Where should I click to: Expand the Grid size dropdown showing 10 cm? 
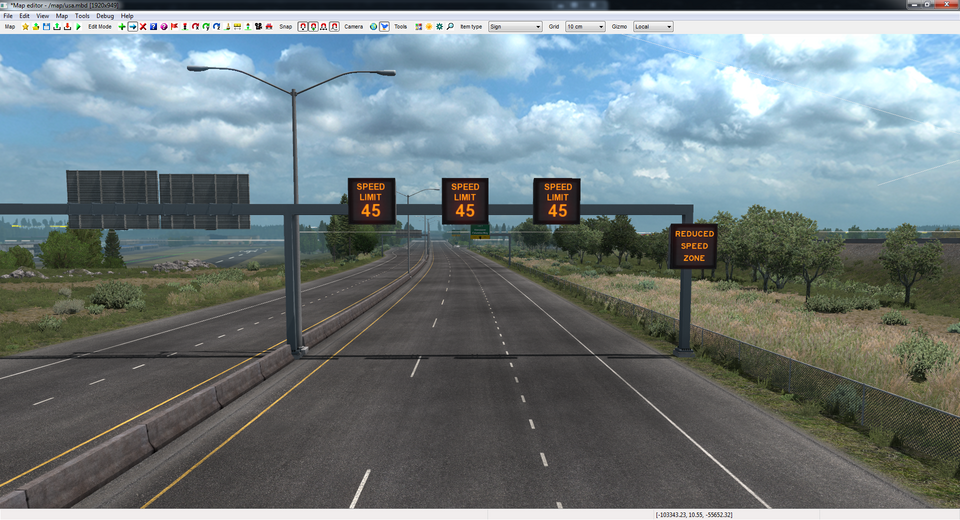pos(585,27)
